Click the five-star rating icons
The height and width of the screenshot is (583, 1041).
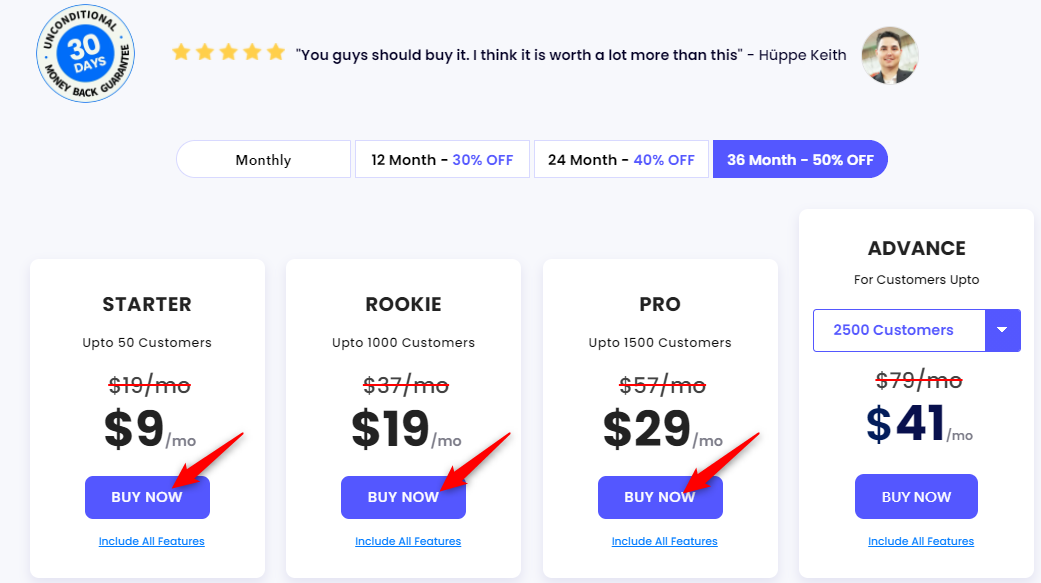tap(228, 52)
